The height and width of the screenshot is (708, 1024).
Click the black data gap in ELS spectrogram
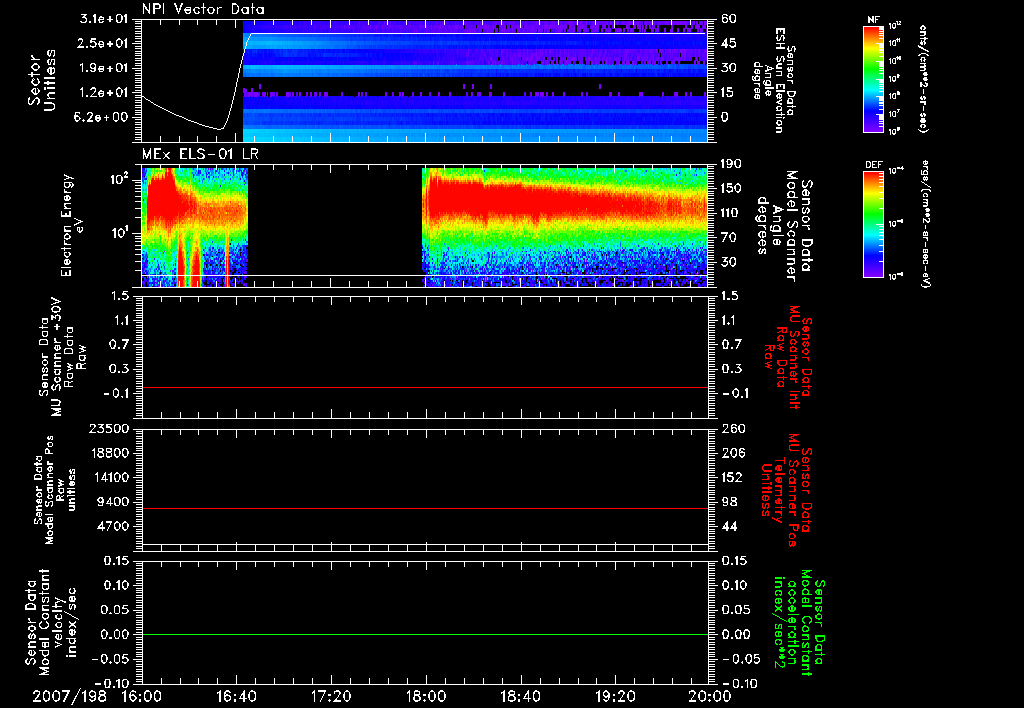tap(335, 226)
